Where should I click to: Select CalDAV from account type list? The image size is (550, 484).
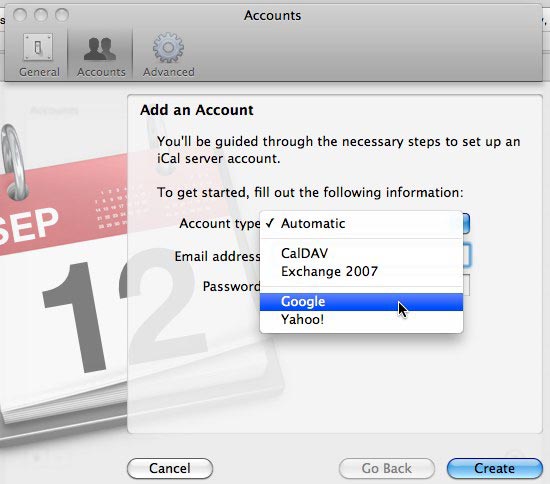361,253
